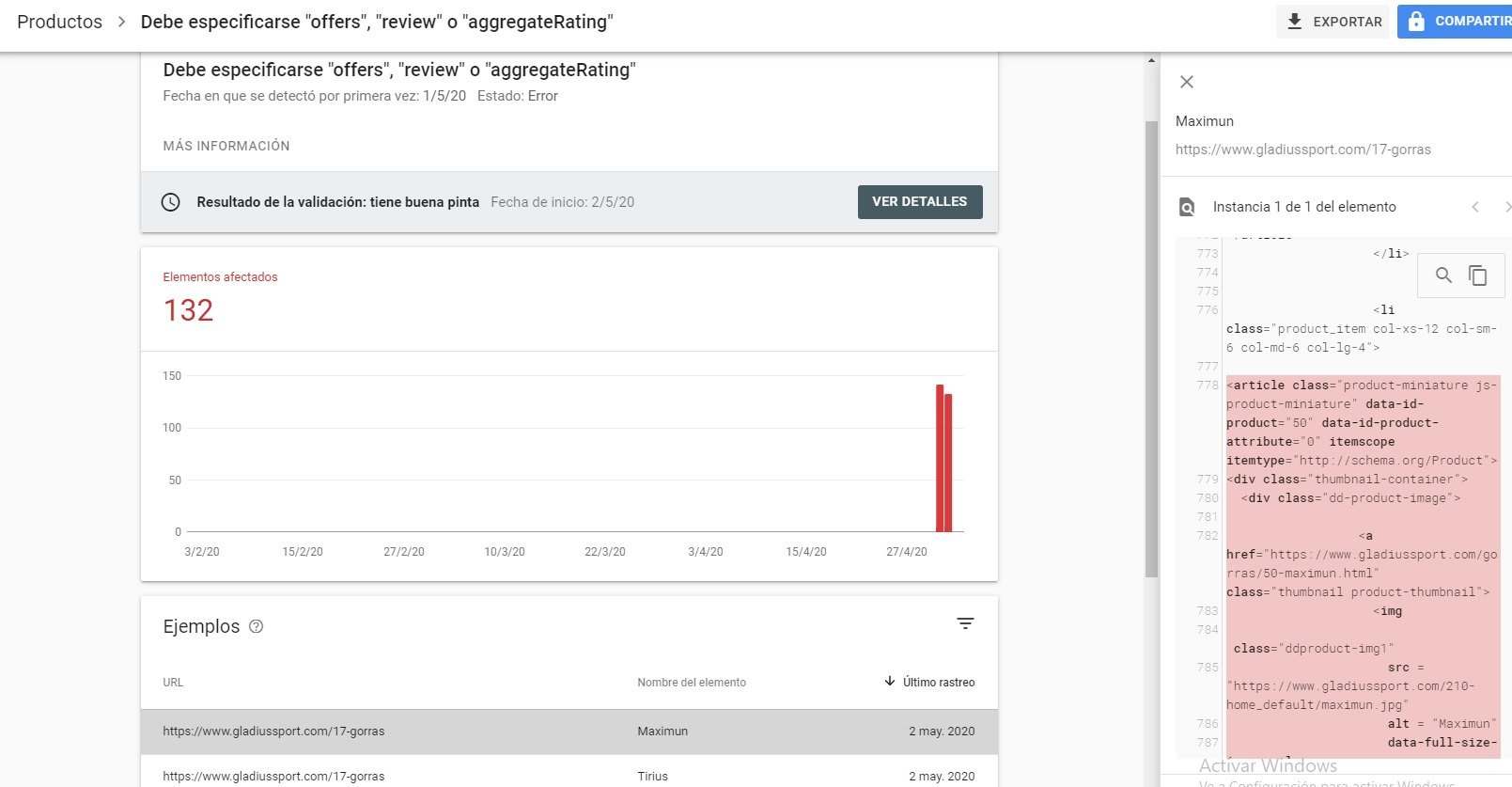Select the Maximun example row

569,732
